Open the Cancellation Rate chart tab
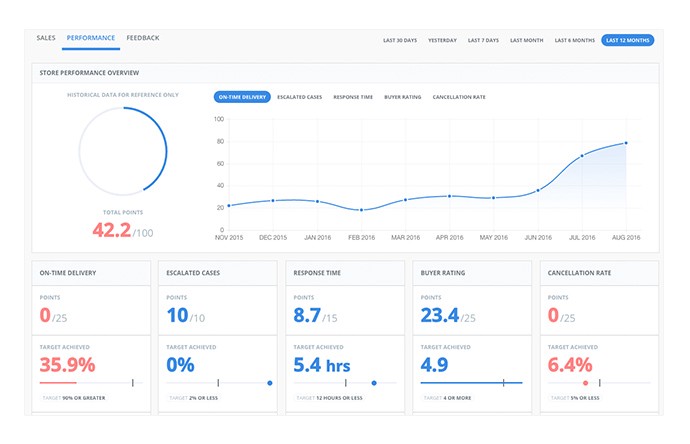This screenshot has width=690, height=444. 459,97
